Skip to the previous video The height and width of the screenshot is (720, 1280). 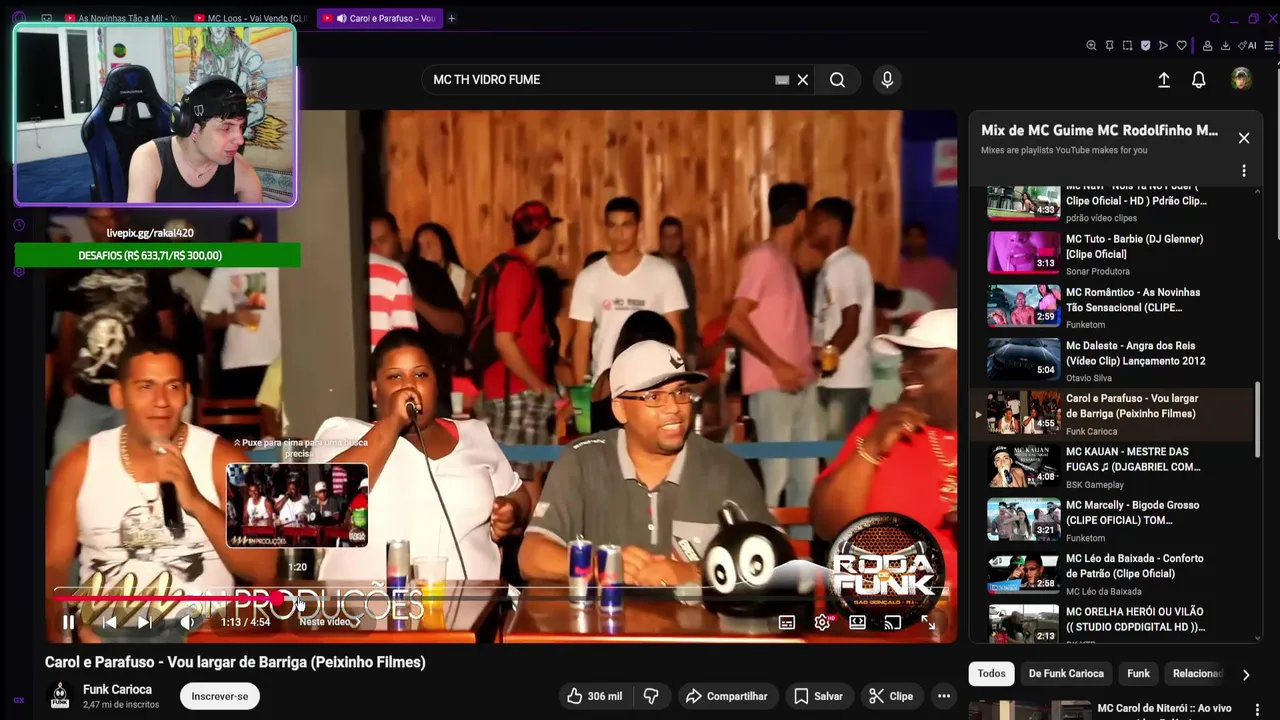(110, 622)
